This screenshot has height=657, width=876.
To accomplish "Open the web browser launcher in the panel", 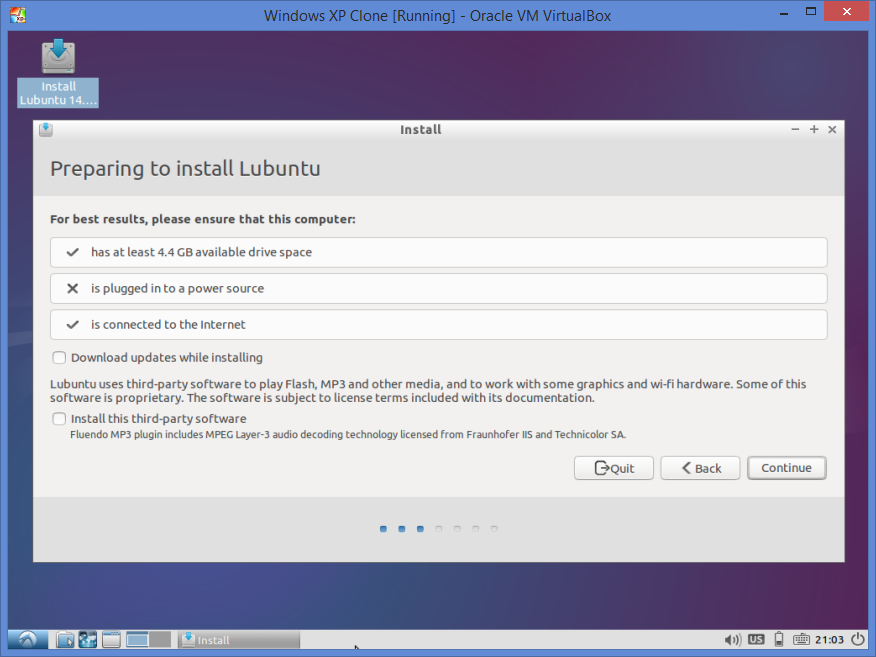I will pyautogui.click(x=88, y=640).
